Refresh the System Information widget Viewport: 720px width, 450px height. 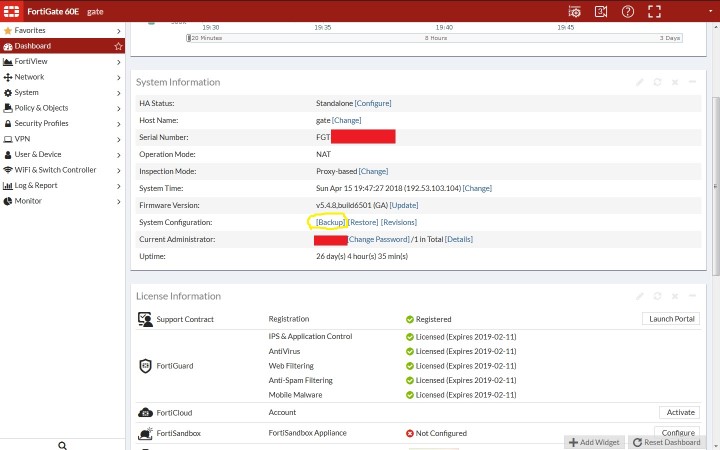(x=657, y=82)
